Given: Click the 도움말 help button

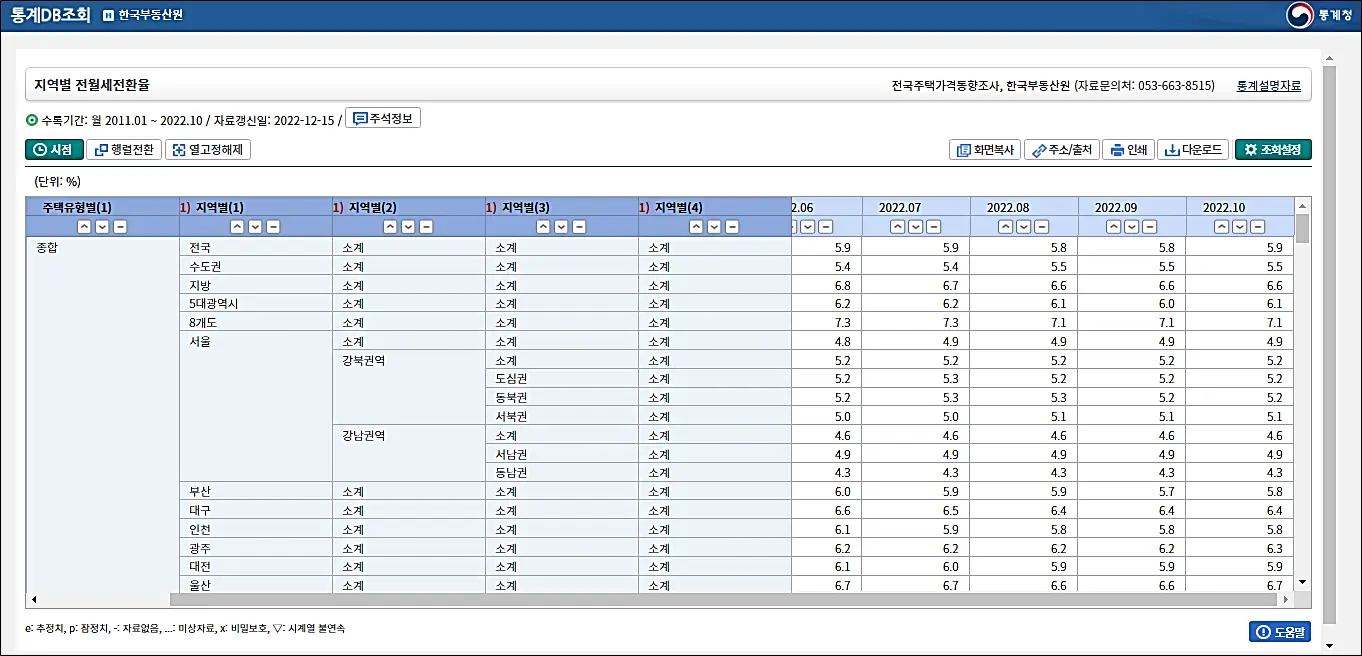Looking at the screenshot, I should click(x=1279, y=632).
